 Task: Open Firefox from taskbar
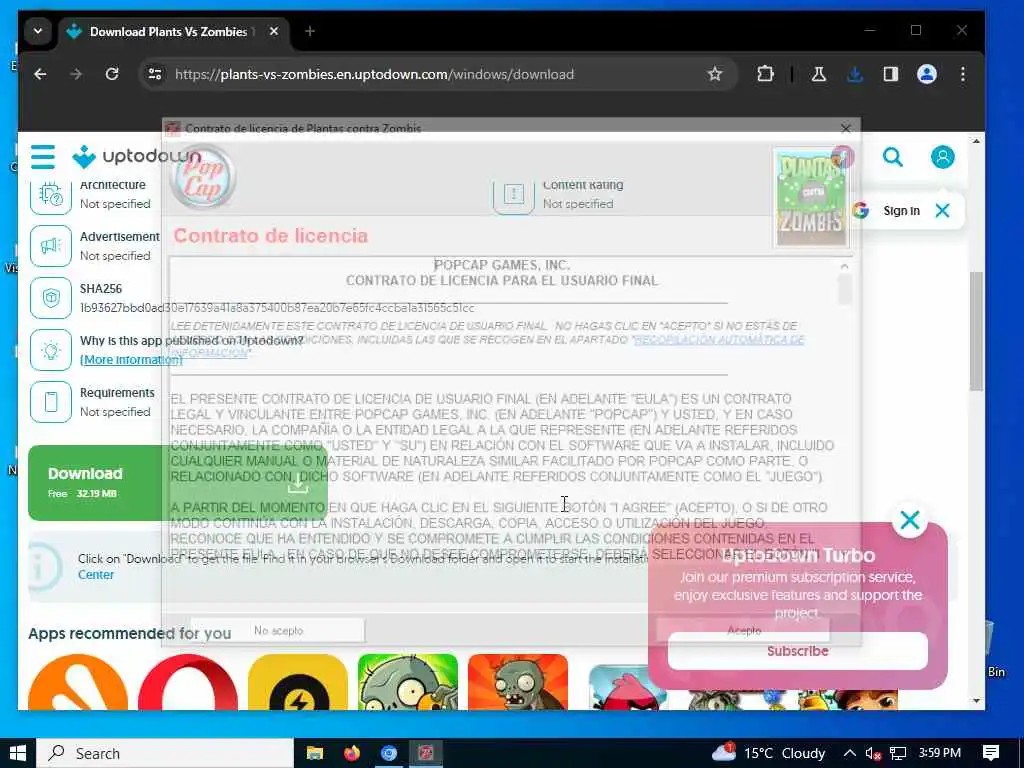pyautogui.click(x=352, y=753)
